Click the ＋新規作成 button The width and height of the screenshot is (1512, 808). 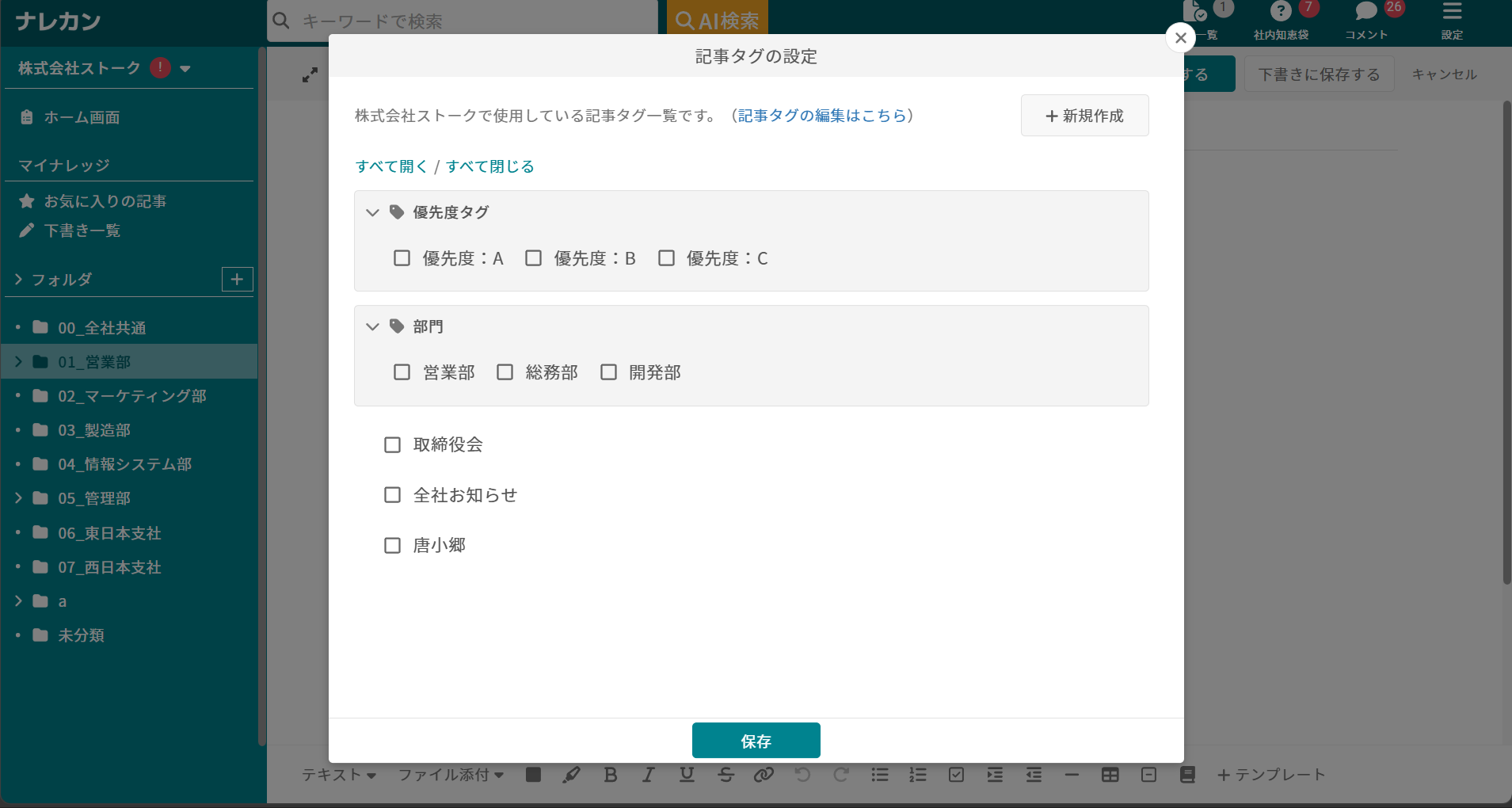coord(1085,116)
